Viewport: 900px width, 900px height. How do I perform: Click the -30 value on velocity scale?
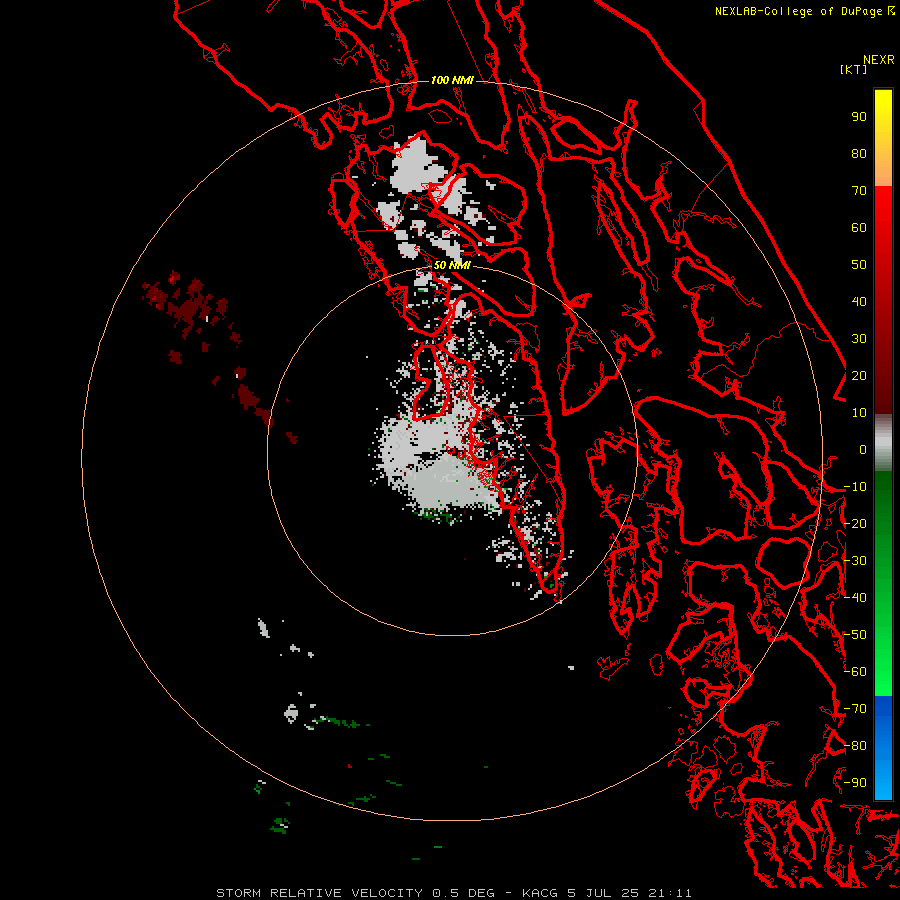click(855, 561)
